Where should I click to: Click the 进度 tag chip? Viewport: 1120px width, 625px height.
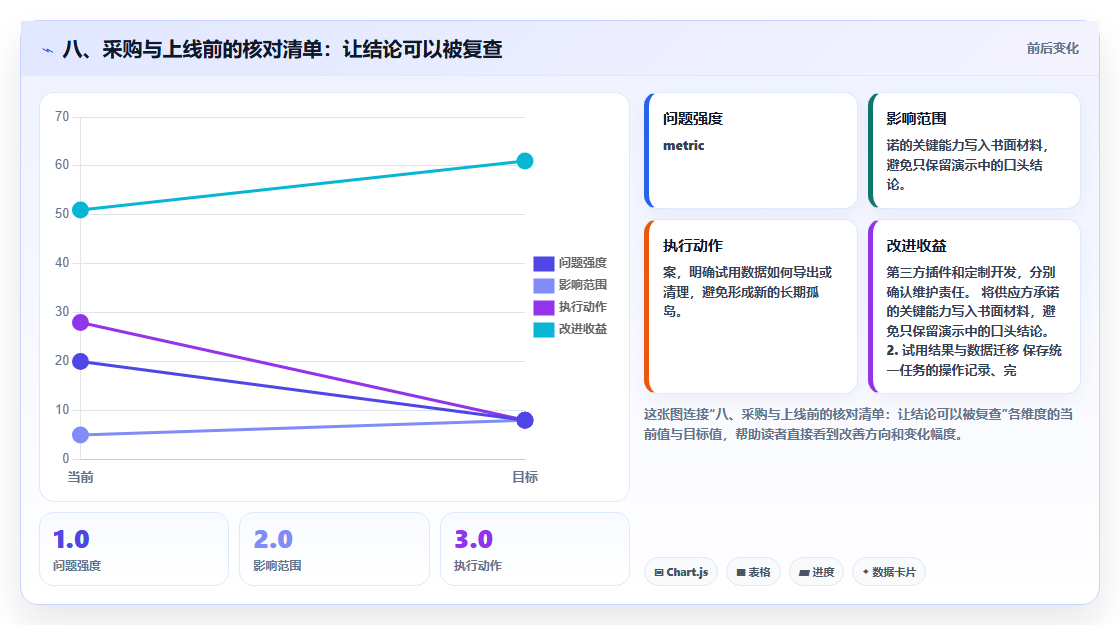(816, 572)
